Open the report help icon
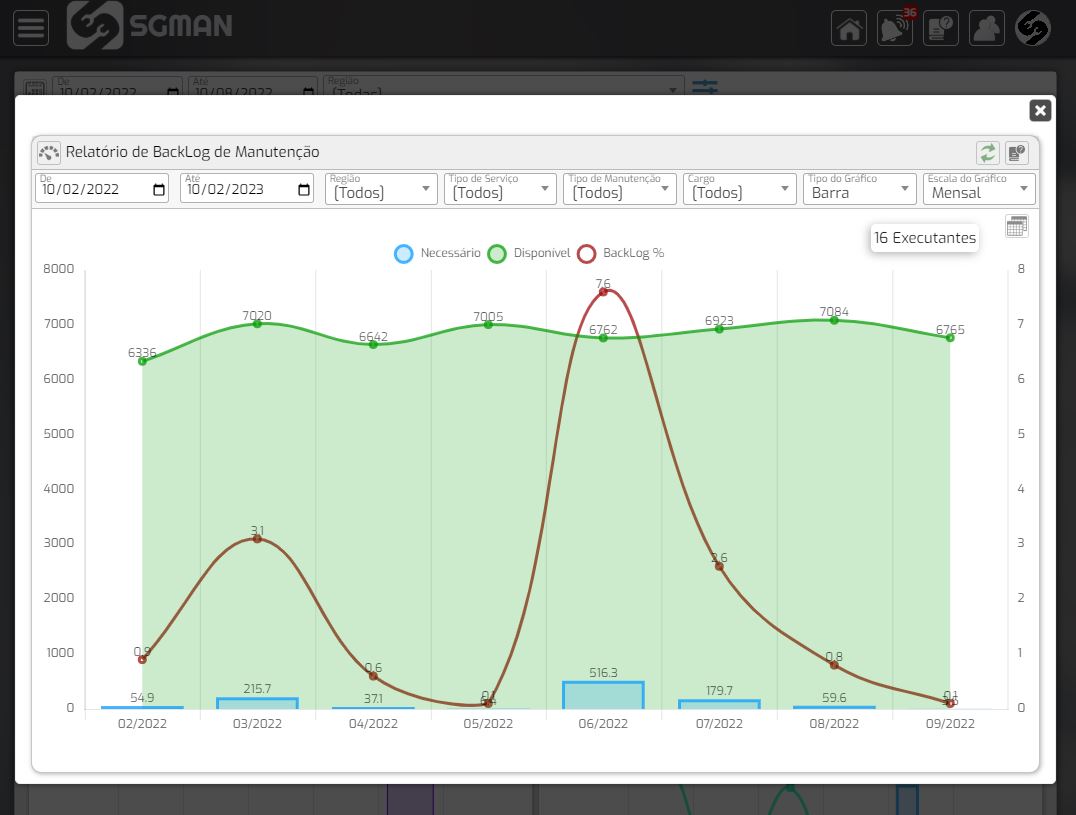1076x815 pixels. coord(1016,152)
